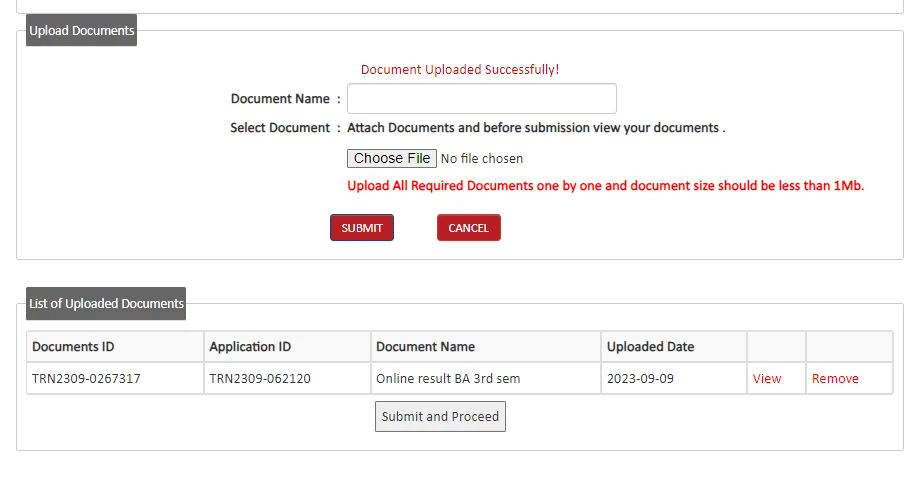Click the 'Document Uploaded Successfully!' message
The image size is (910, 478).
[460, 70]
